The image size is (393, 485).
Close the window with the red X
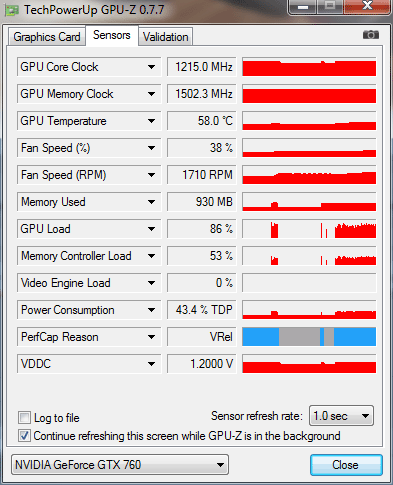(367, 6)
